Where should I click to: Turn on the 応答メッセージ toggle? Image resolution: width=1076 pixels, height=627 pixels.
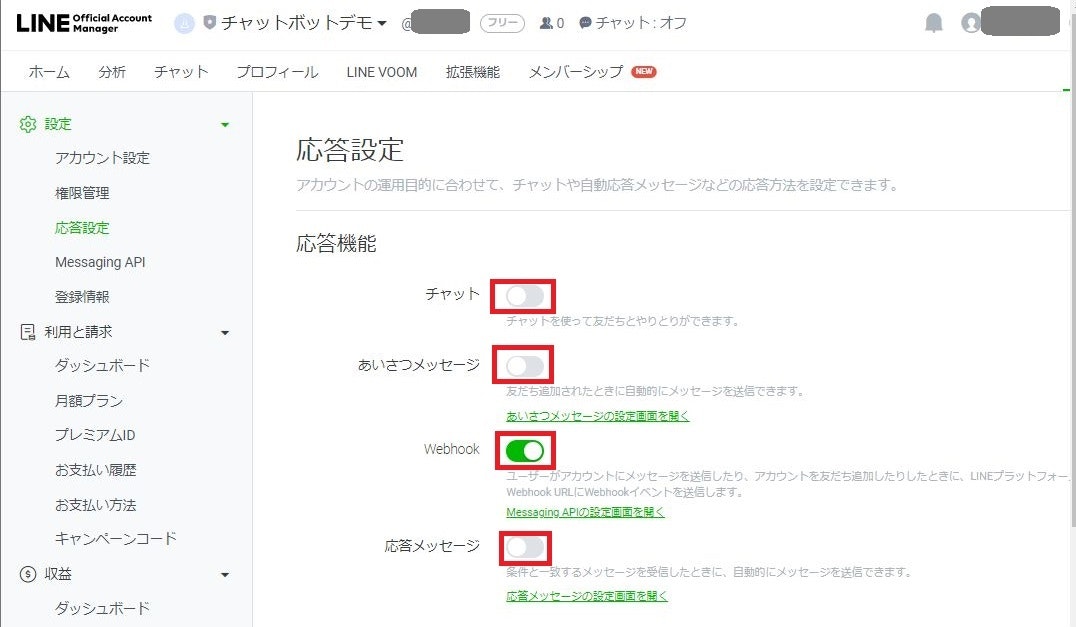[525, 547]
